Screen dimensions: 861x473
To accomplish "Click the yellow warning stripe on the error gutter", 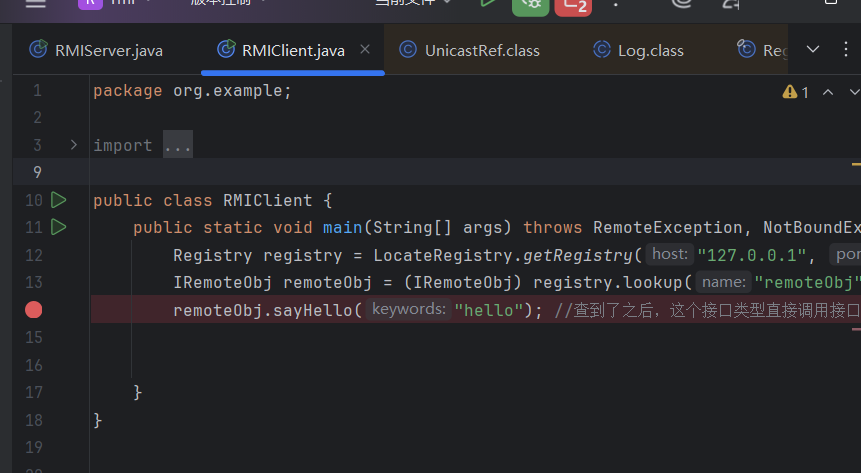I will (856, 162).
